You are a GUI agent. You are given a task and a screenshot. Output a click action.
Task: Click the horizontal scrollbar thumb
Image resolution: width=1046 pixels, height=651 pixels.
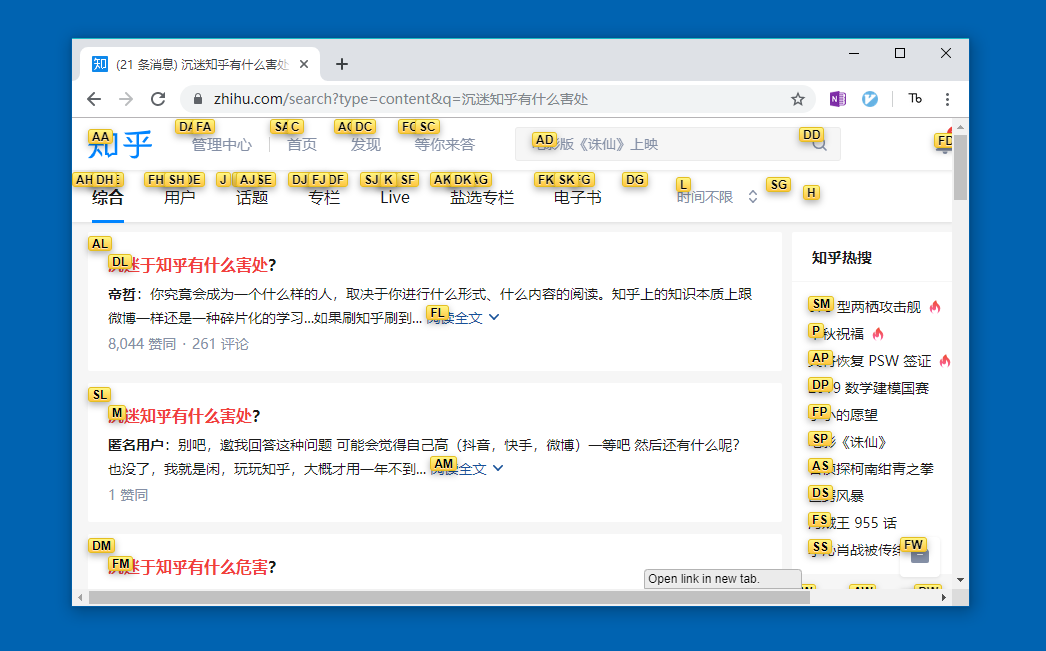(449, 598)
